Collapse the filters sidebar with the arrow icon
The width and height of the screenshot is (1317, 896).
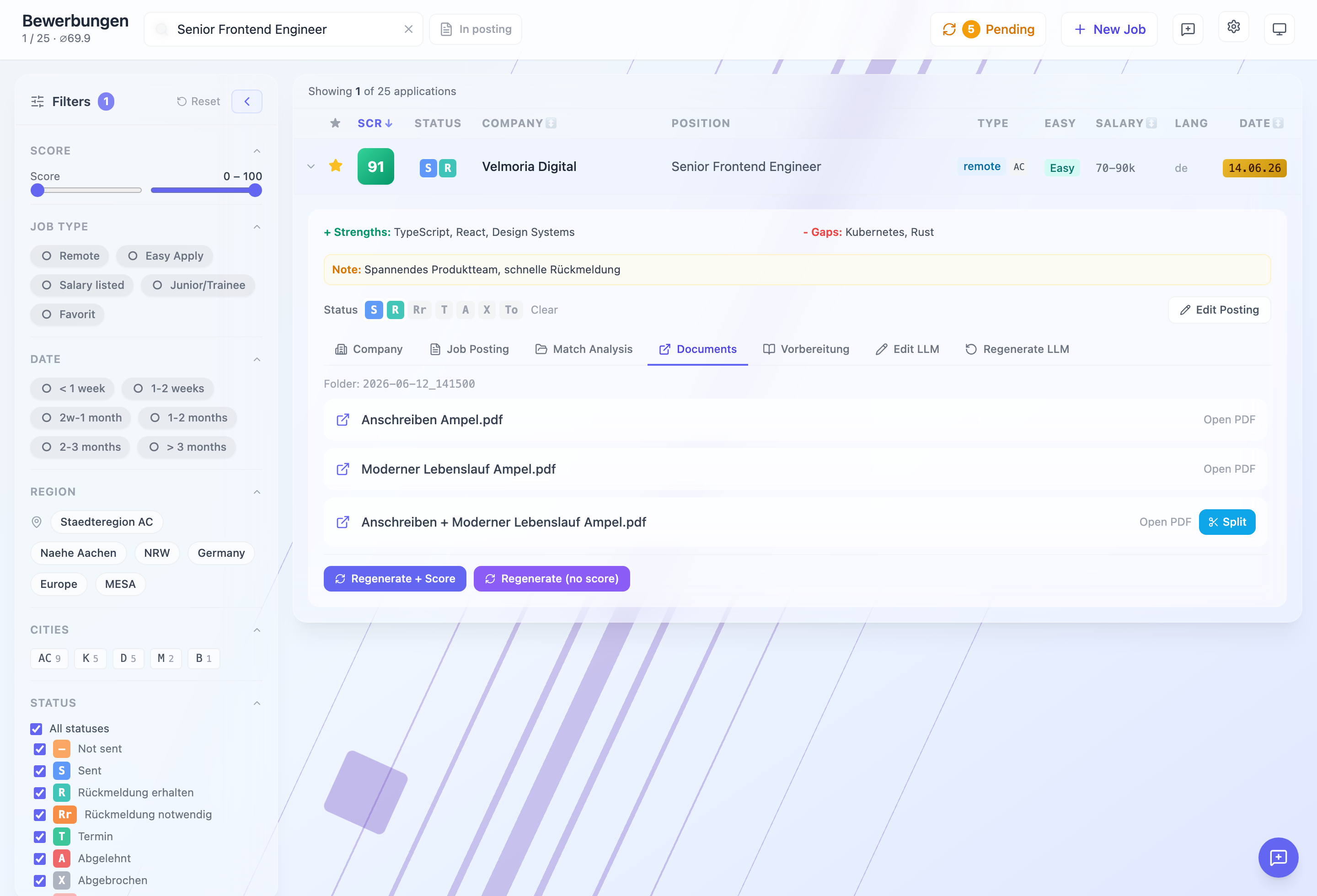click(x=247, y=101)
